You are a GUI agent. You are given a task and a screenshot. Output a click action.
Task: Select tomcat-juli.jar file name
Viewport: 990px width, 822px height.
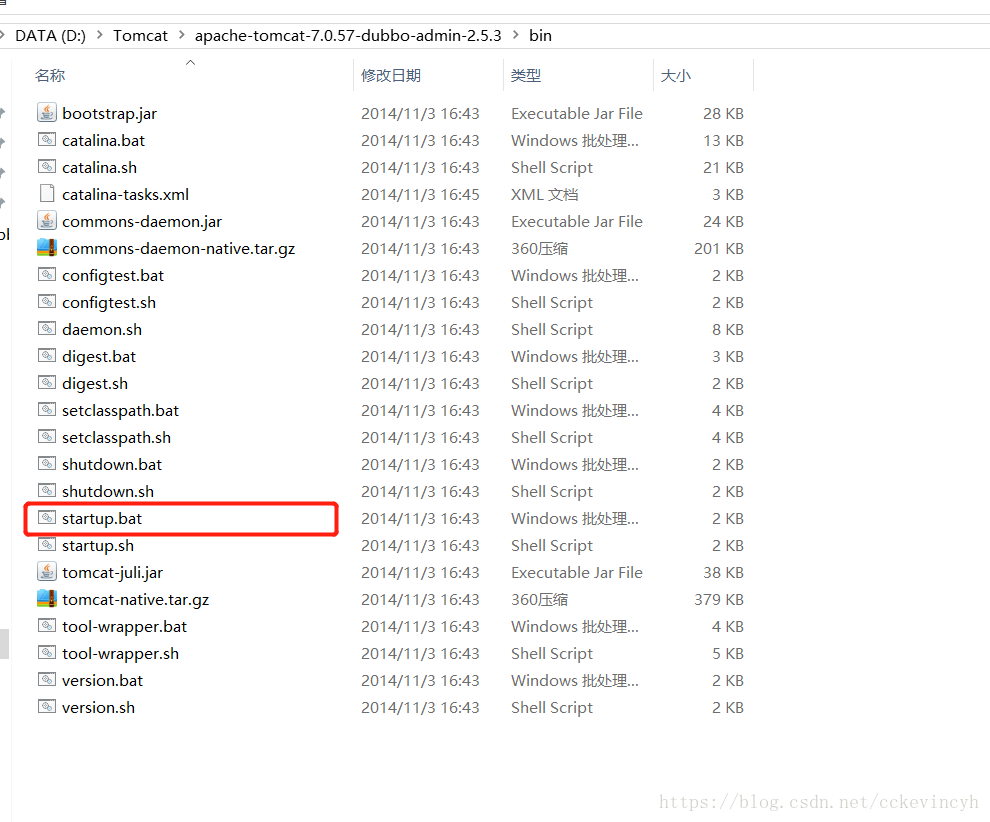(112, 573)
